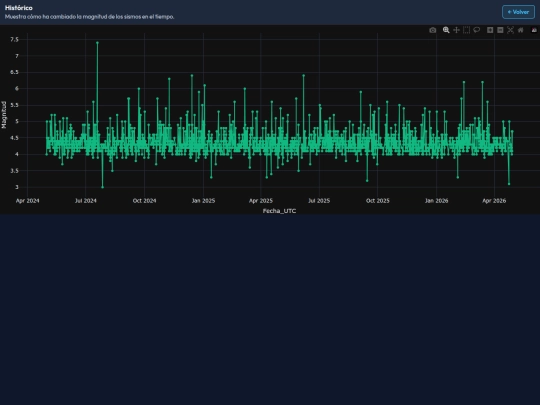Click the Apr 2026 axis label
The height and width of the screenshot is (405, 540).
point(494,200)
